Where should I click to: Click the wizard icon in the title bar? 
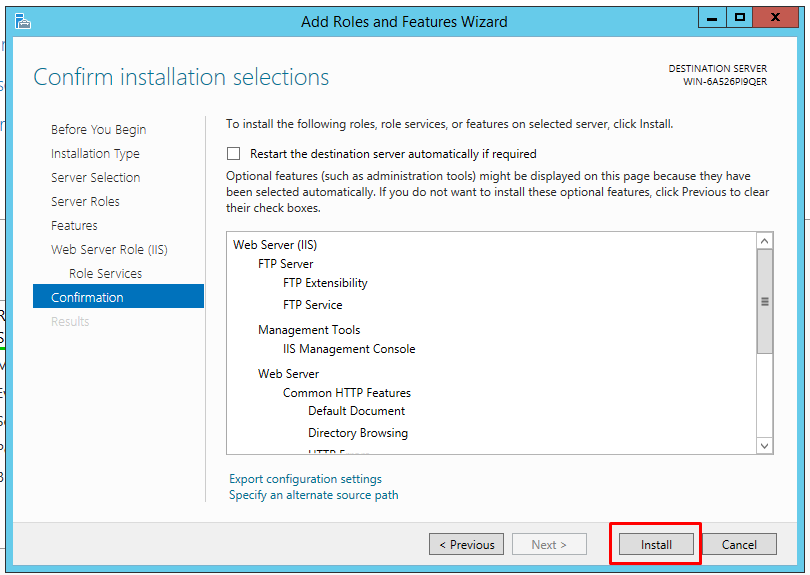click(x=23, y=22)
